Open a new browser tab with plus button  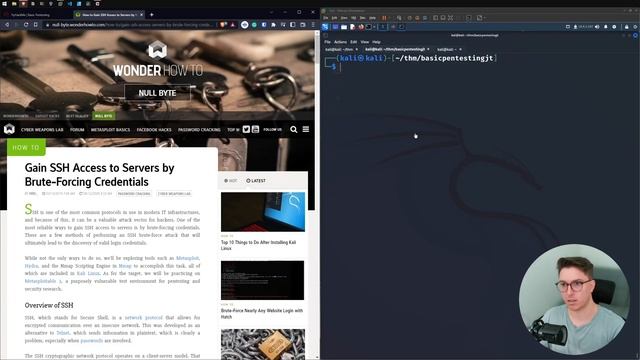click(x=151, y=15)
